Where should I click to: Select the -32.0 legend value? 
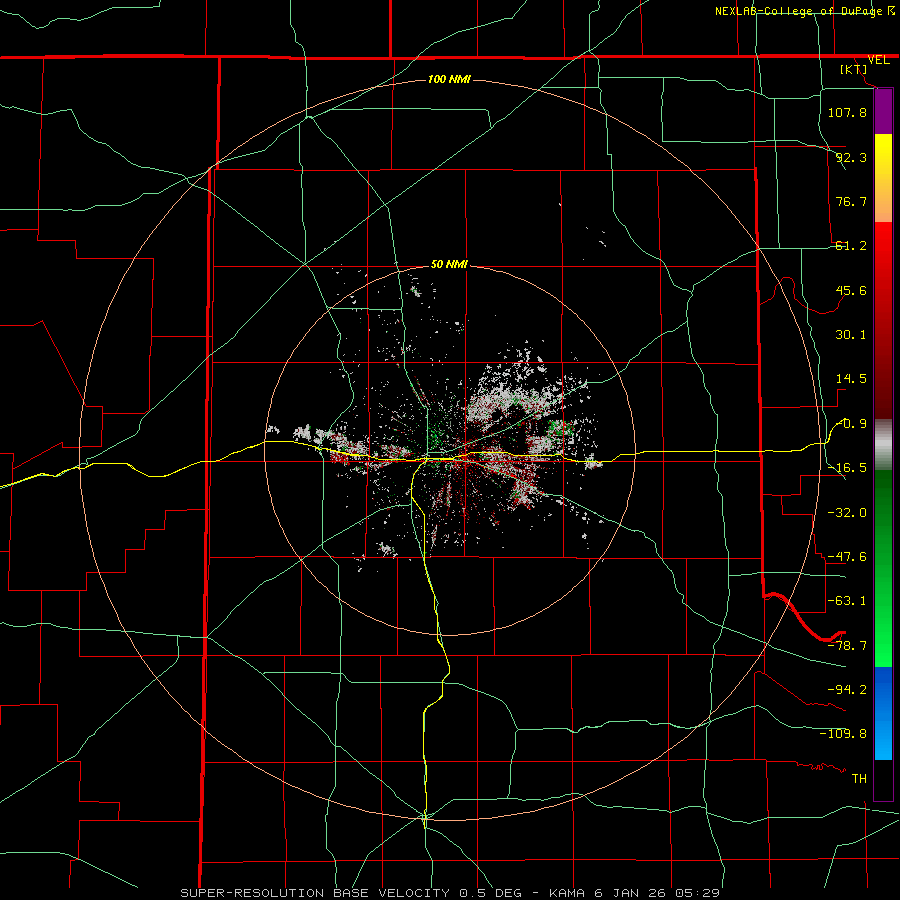(x=847, y=512)
